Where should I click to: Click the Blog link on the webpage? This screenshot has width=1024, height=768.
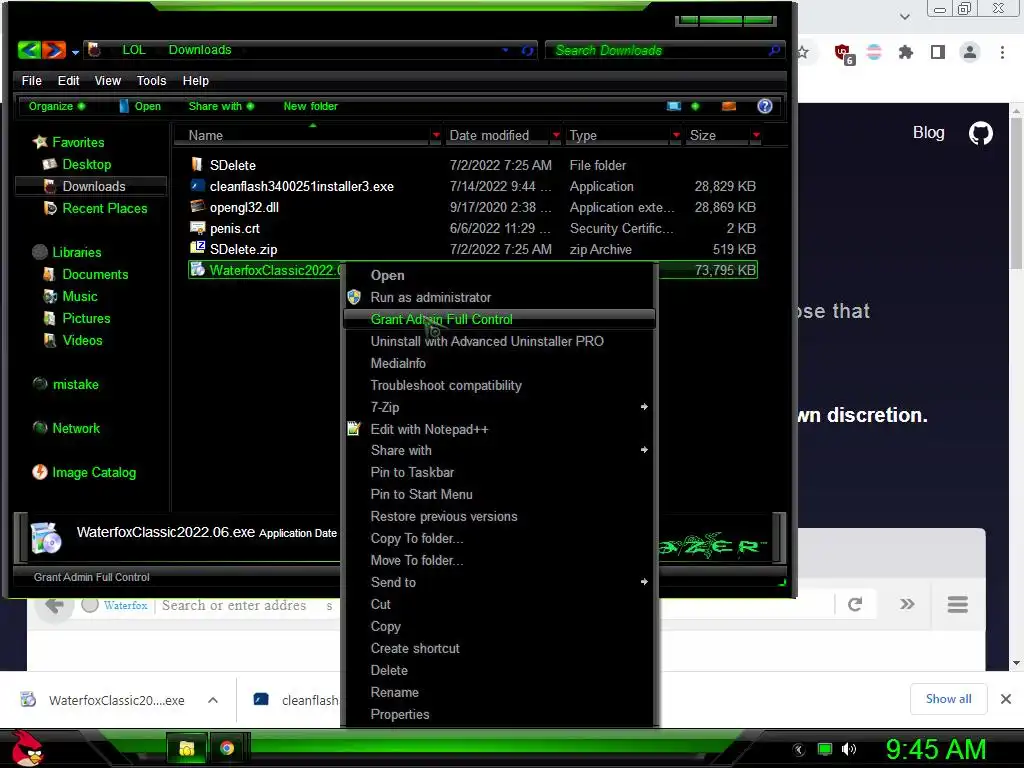coord(928,133)
